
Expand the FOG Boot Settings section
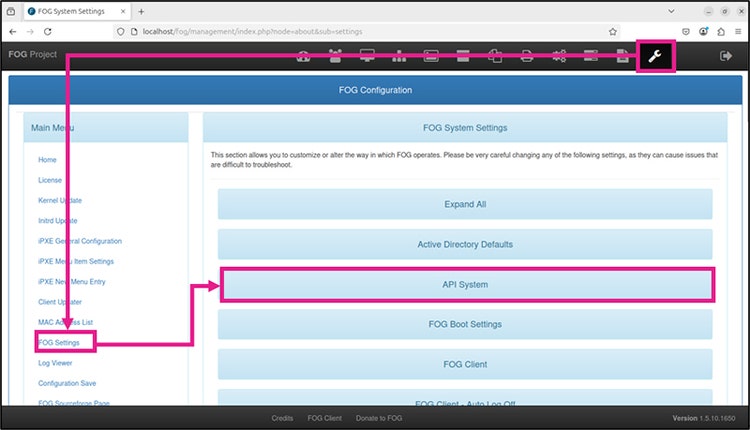pos(465,324)
